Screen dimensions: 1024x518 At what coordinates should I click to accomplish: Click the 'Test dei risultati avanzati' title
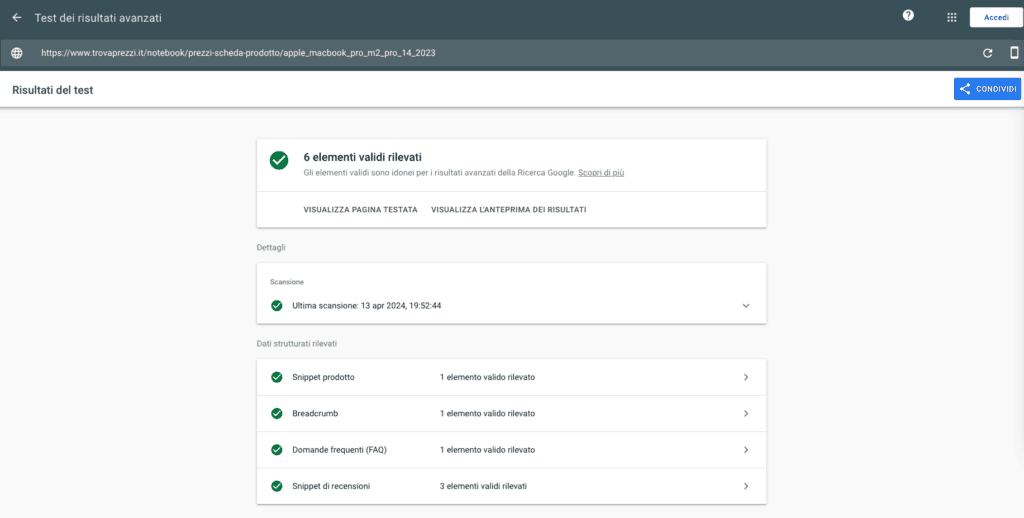98,18
